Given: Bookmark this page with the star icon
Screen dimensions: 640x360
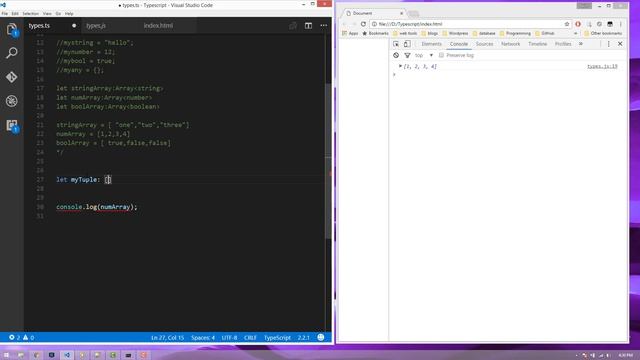Looking at the screenshot, I should (x=567, y=24).
